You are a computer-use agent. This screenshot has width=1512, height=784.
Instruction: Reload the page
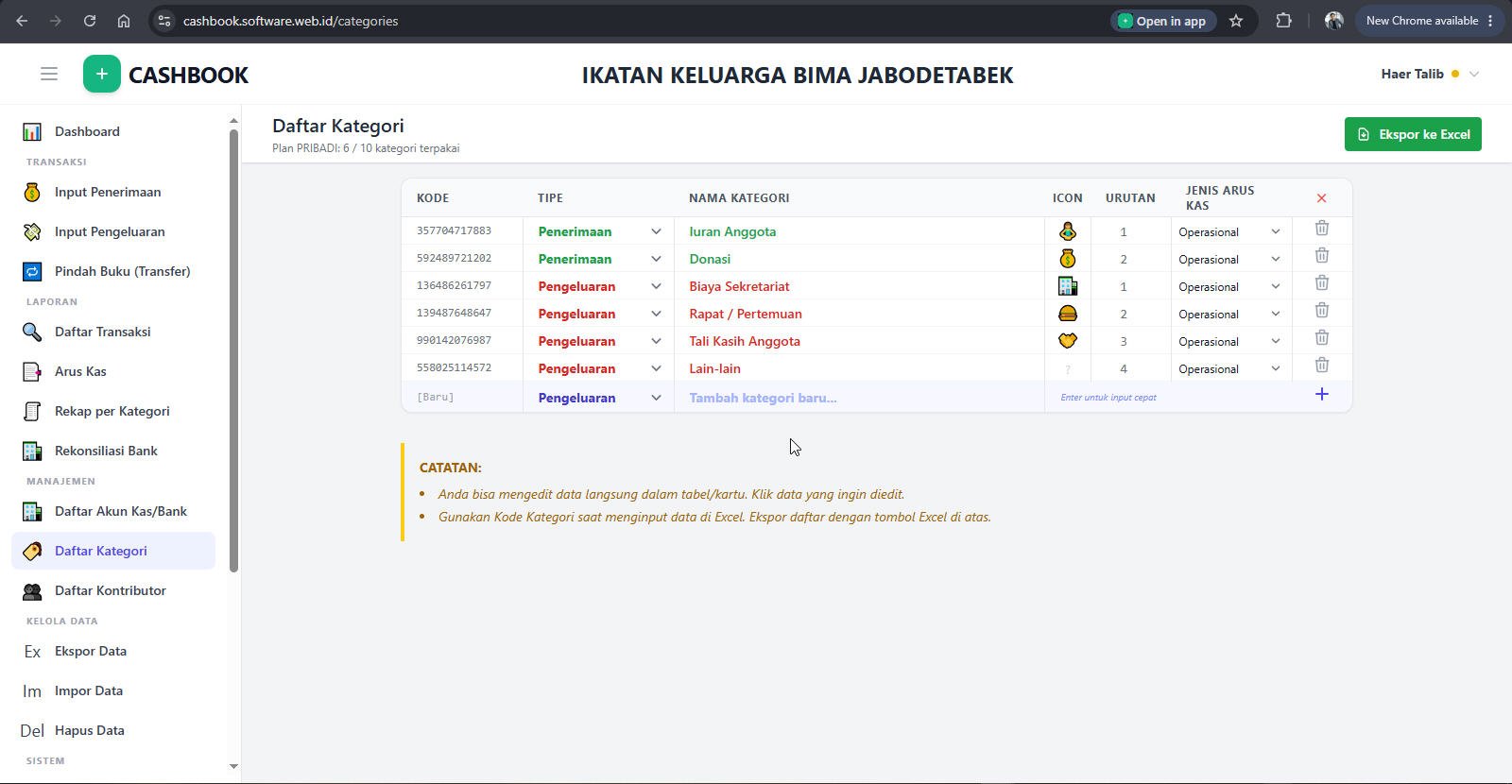(x=90, y=21)
